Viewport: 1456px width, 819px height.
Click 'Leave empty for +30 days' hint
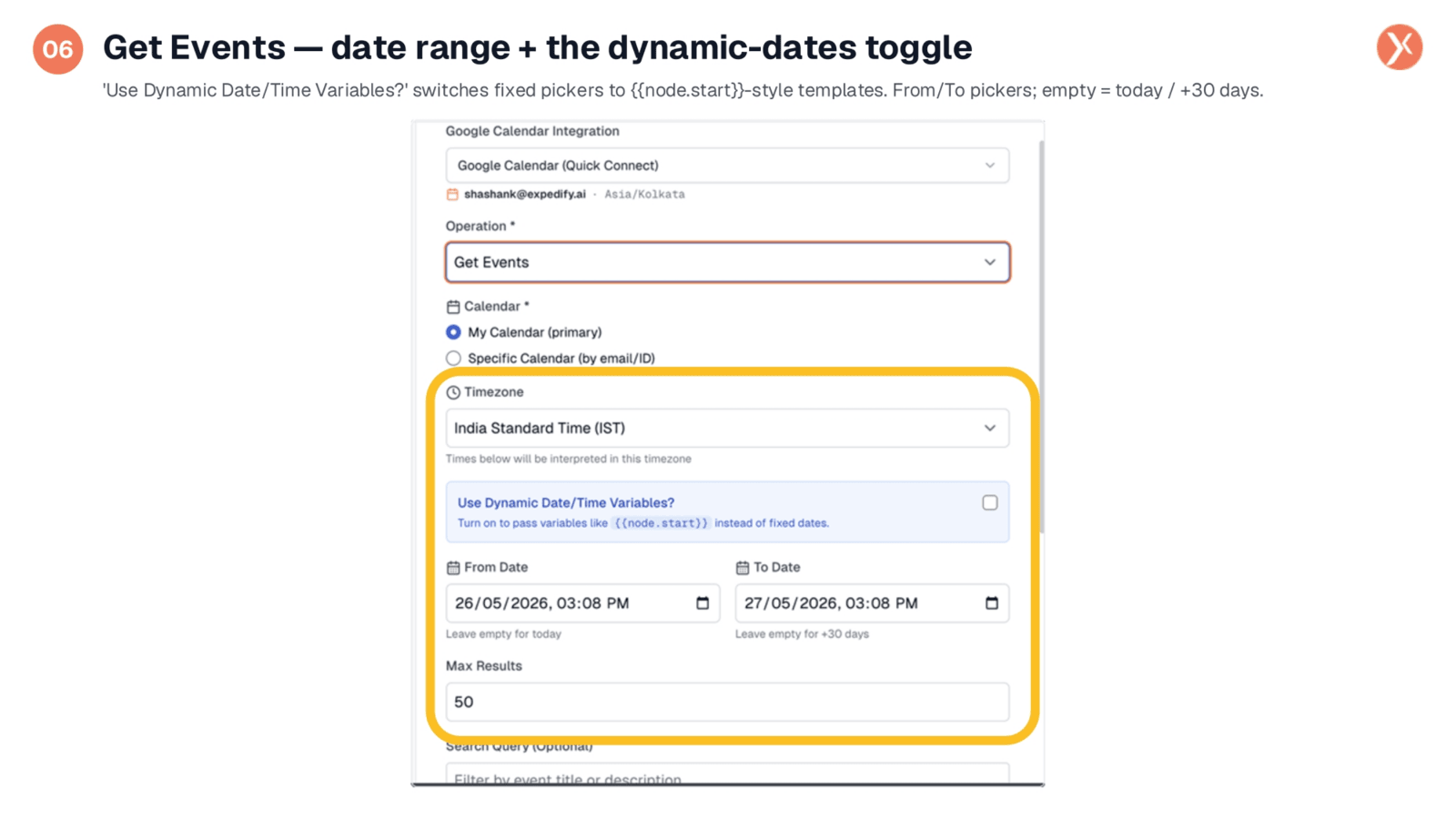pyautogui.click(x=802, y=634)
